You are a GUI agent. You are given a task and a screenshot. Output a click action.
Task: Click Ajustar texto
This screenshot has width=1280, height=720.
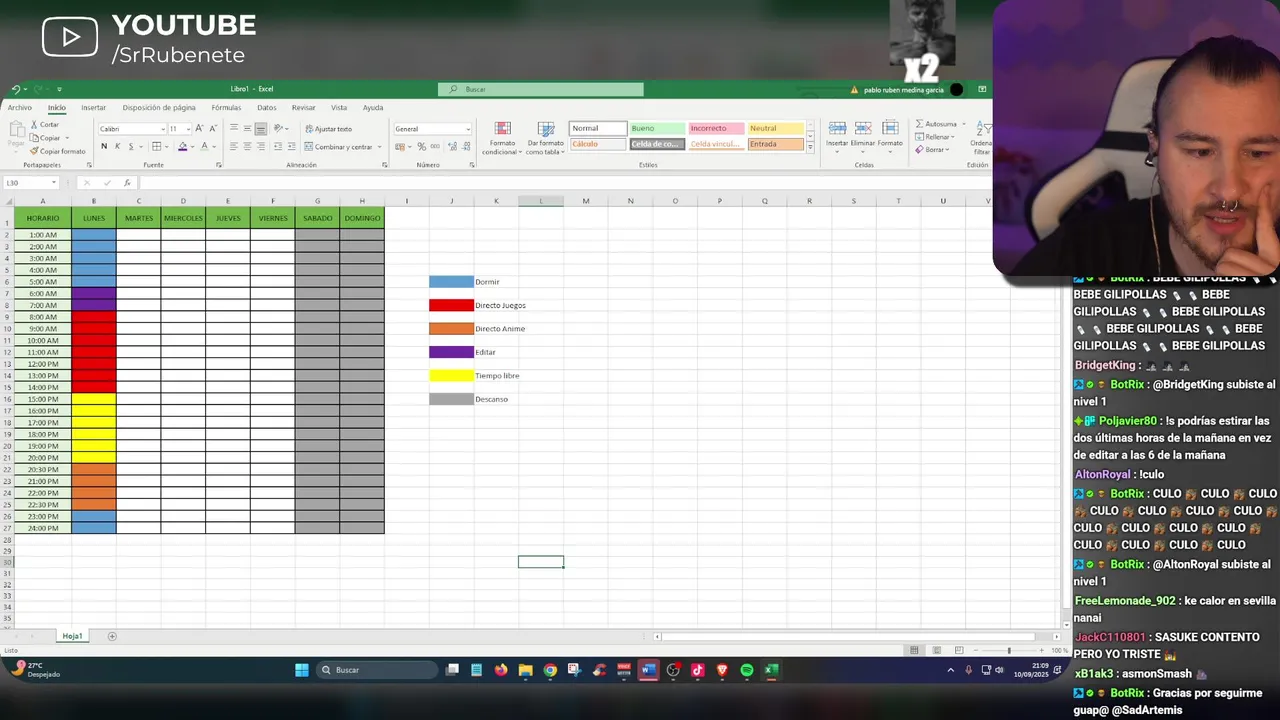pyautogui.click(x=328, y=128)
